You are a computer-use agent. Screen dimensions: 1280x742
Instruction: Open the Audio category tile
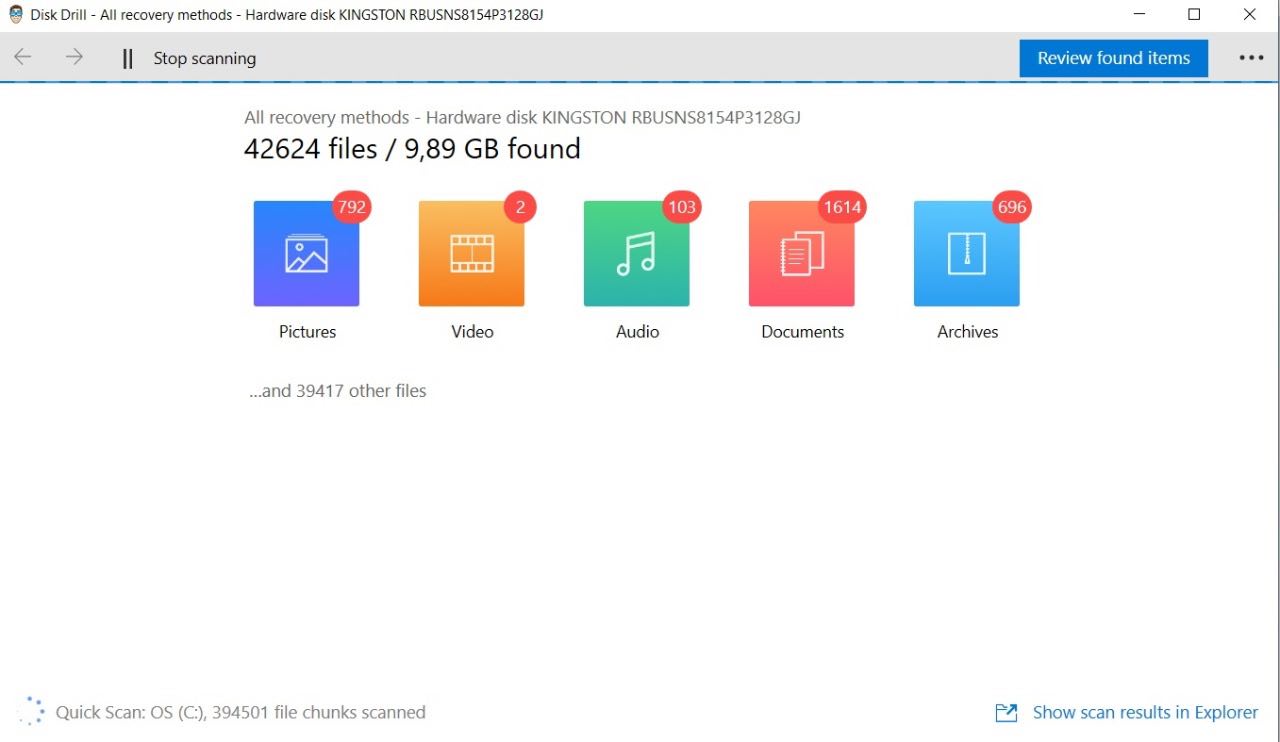coord(636,254)
